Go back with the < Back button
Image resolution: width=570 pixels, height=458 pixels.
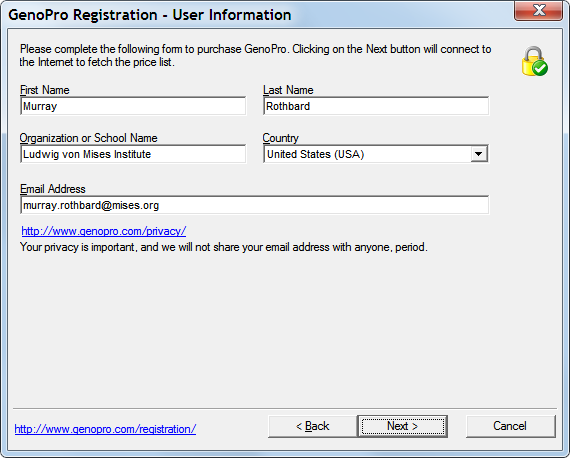coord(313,426)
